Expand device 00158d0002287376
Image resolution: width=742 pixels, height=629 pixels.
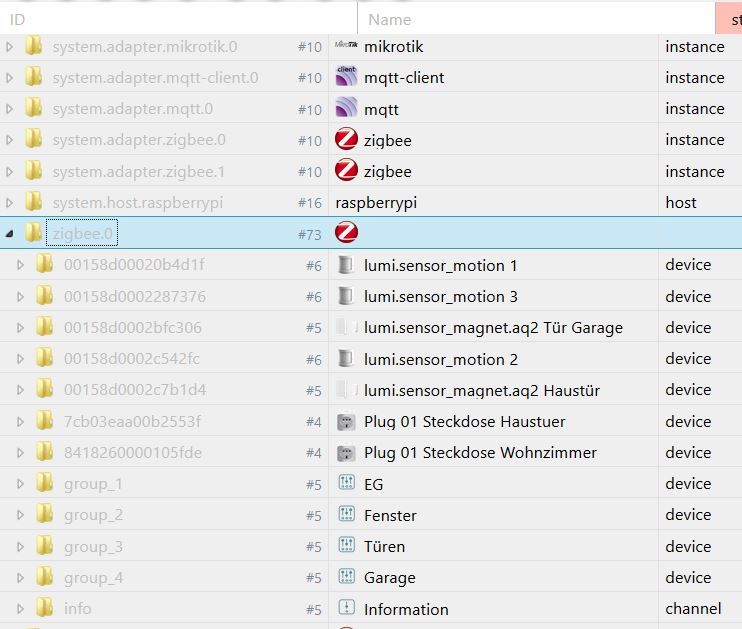[20, 297]
